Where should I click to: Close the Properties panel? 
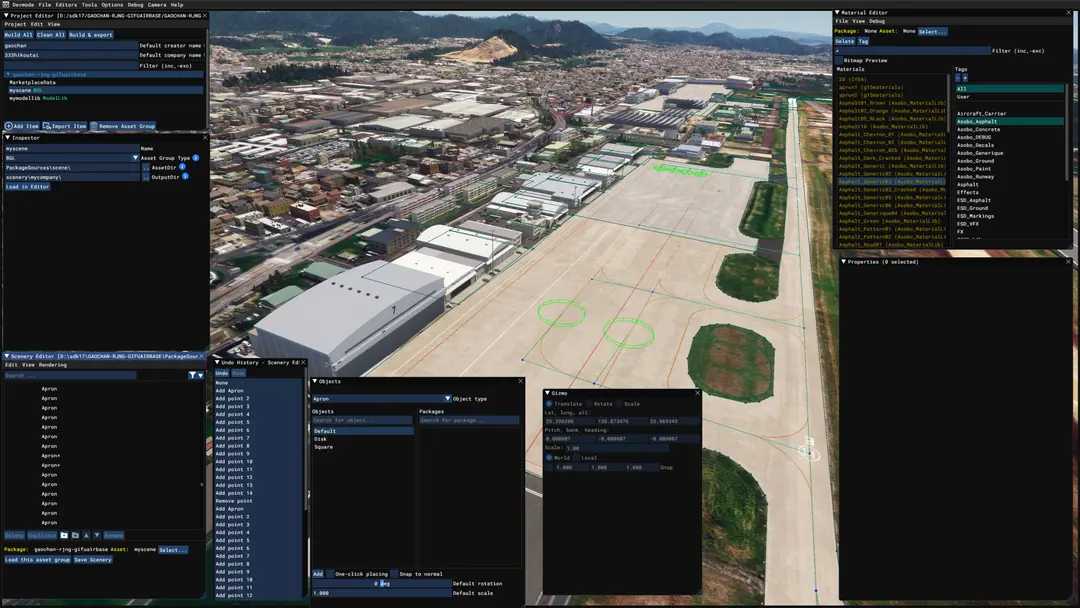click(1068, 262)
